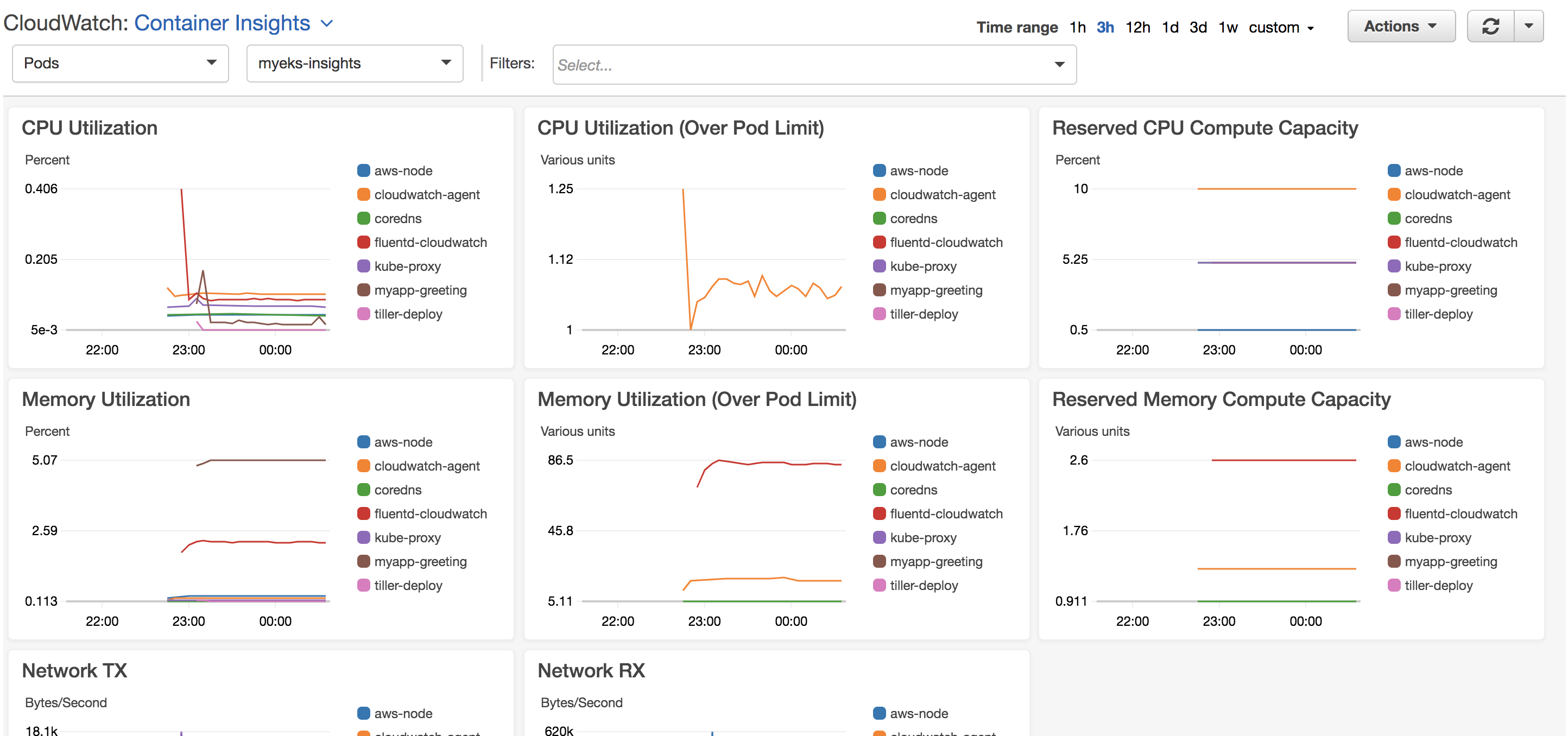Click the Network TX chart title
1568x736 pixels.
point(74,670)
